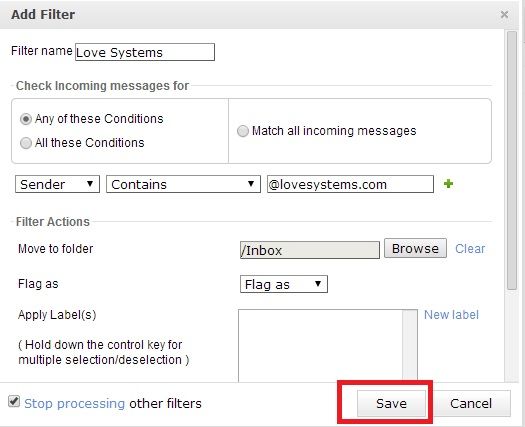The image size is (525, 427).
Task: Click the @lovesystems.com condition value field
Action: [x=350, y=184]
